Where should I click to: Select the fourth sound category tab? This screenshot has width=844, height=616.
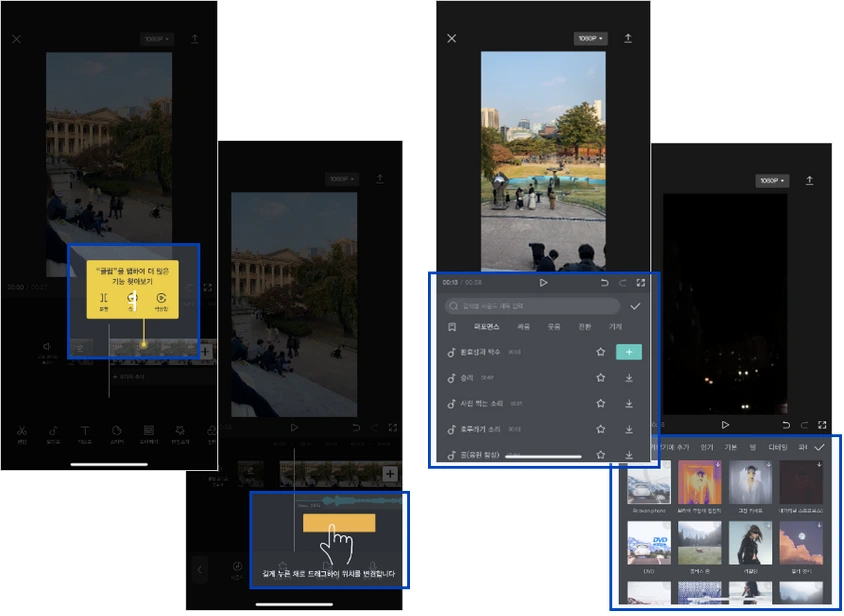coord(585,327)
